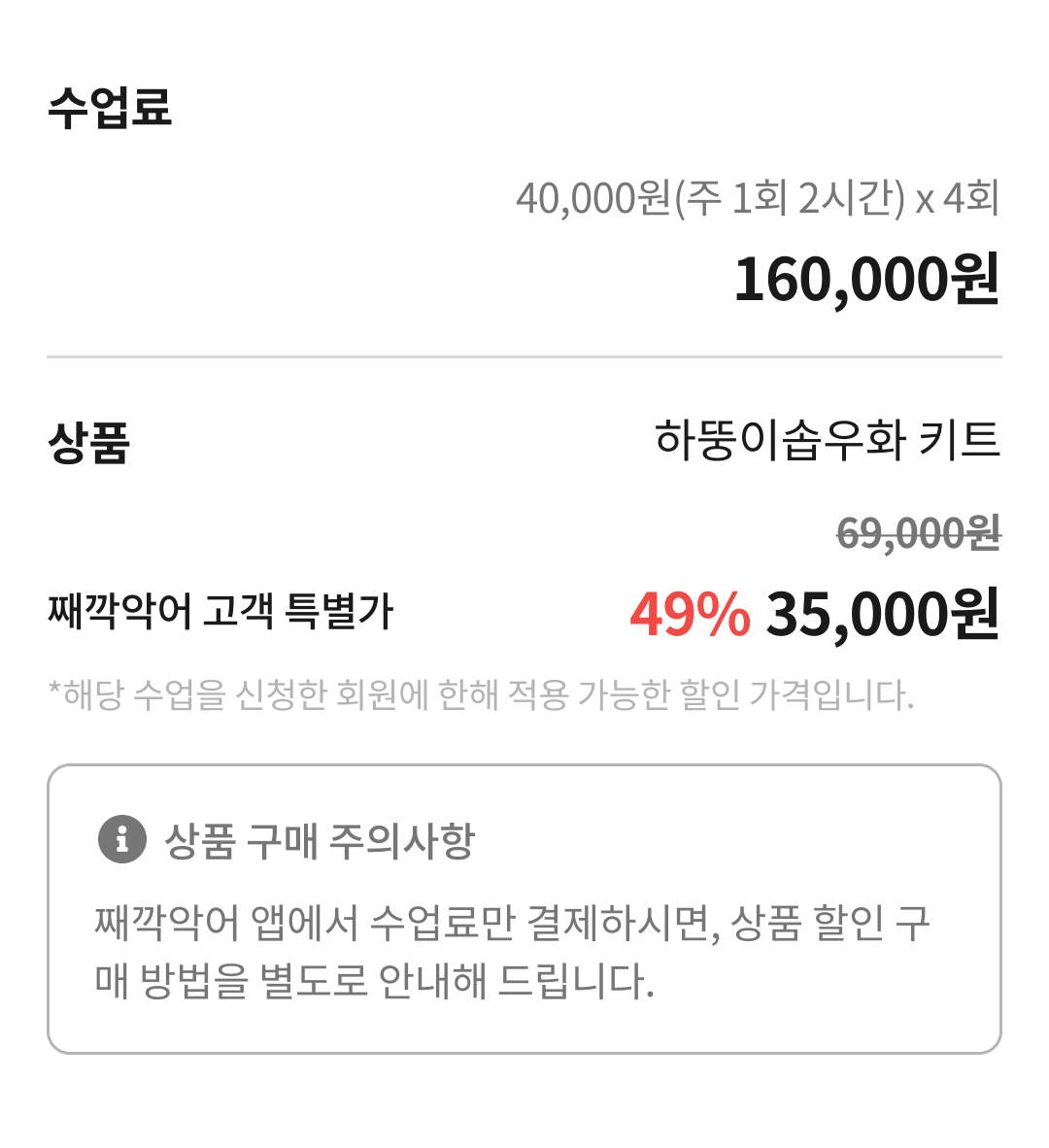The width and height of the screenshot is (1049, 1148).
Task: Open the 하뚱이솝우화 키트 product name
Action: tap(827, 440)
